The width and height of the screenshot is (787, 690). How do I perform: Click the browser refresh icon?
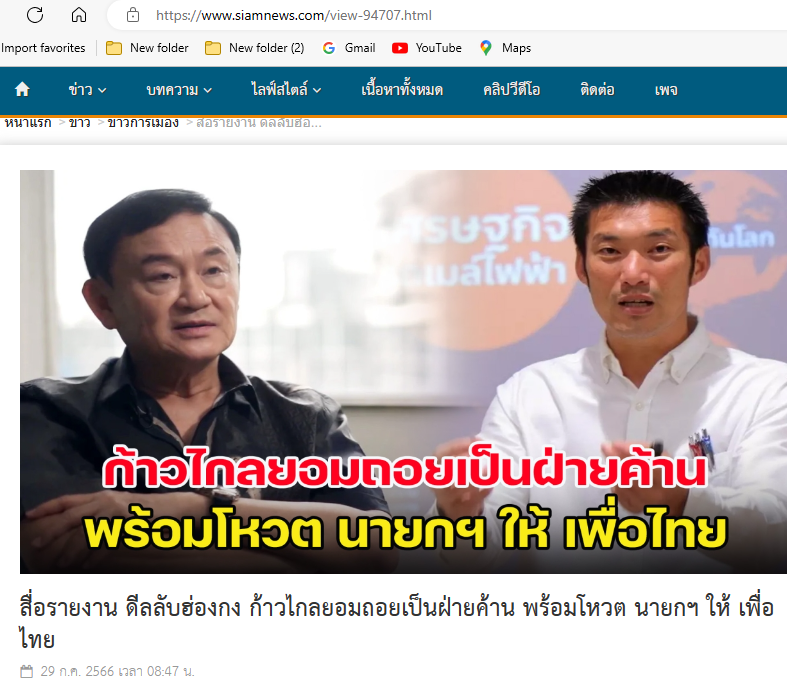35,15
